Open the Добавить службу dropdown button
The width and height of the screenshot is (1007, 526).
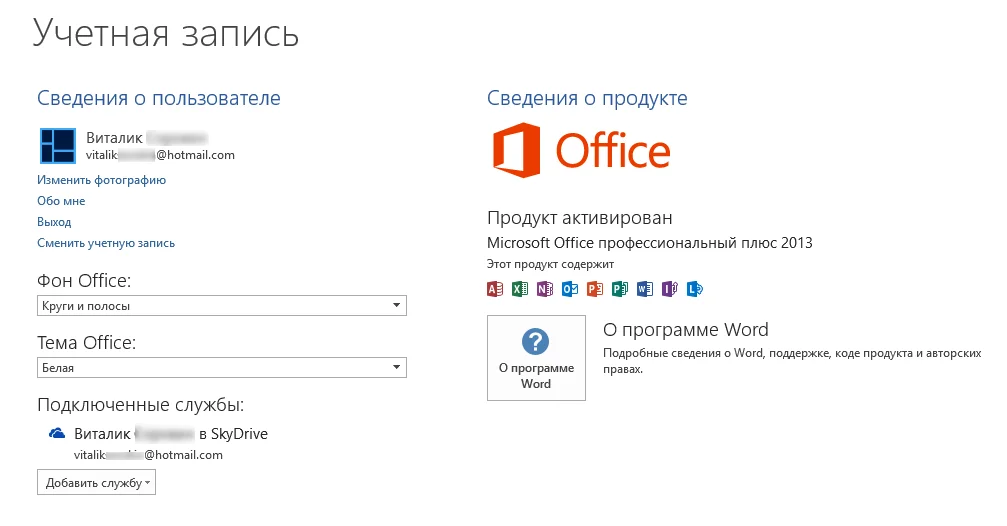97,483
